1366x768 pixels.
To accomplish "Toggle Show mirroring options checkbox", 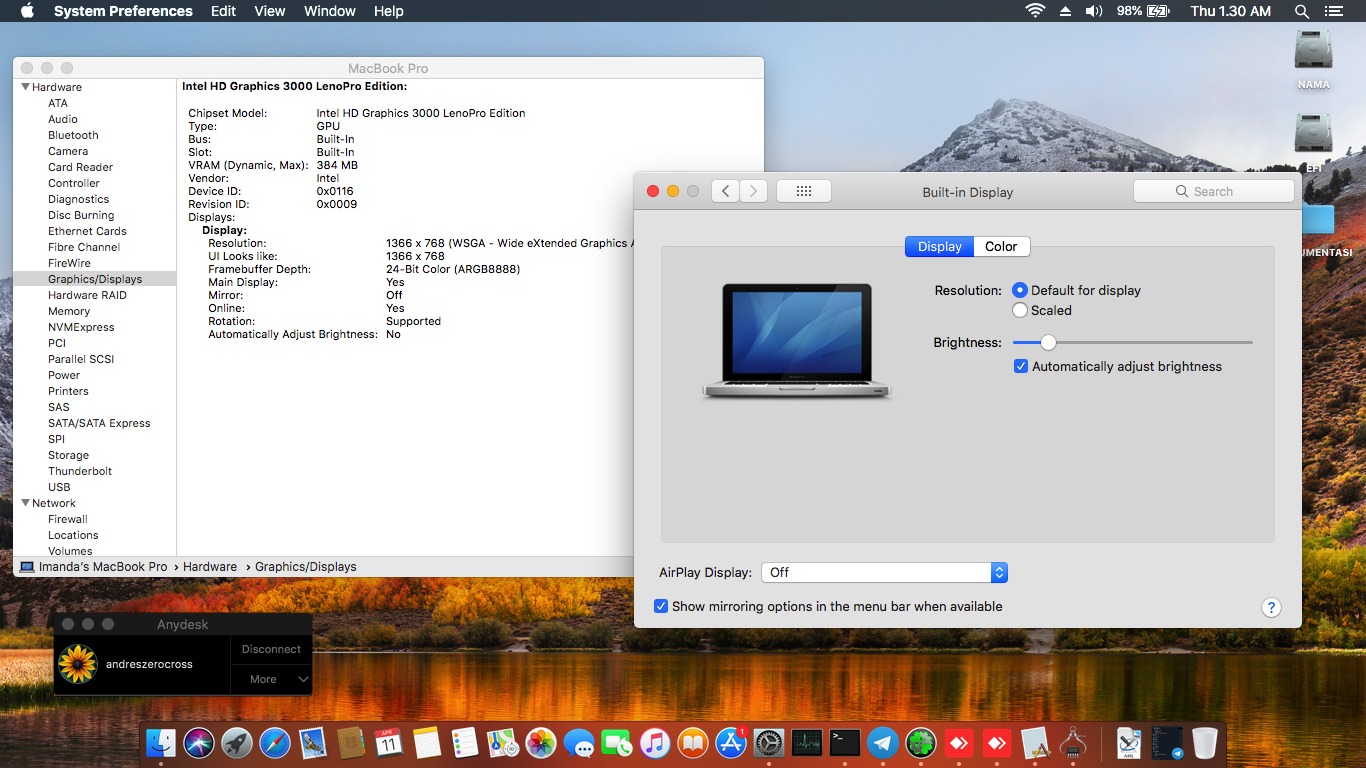I will click(661, 606).
